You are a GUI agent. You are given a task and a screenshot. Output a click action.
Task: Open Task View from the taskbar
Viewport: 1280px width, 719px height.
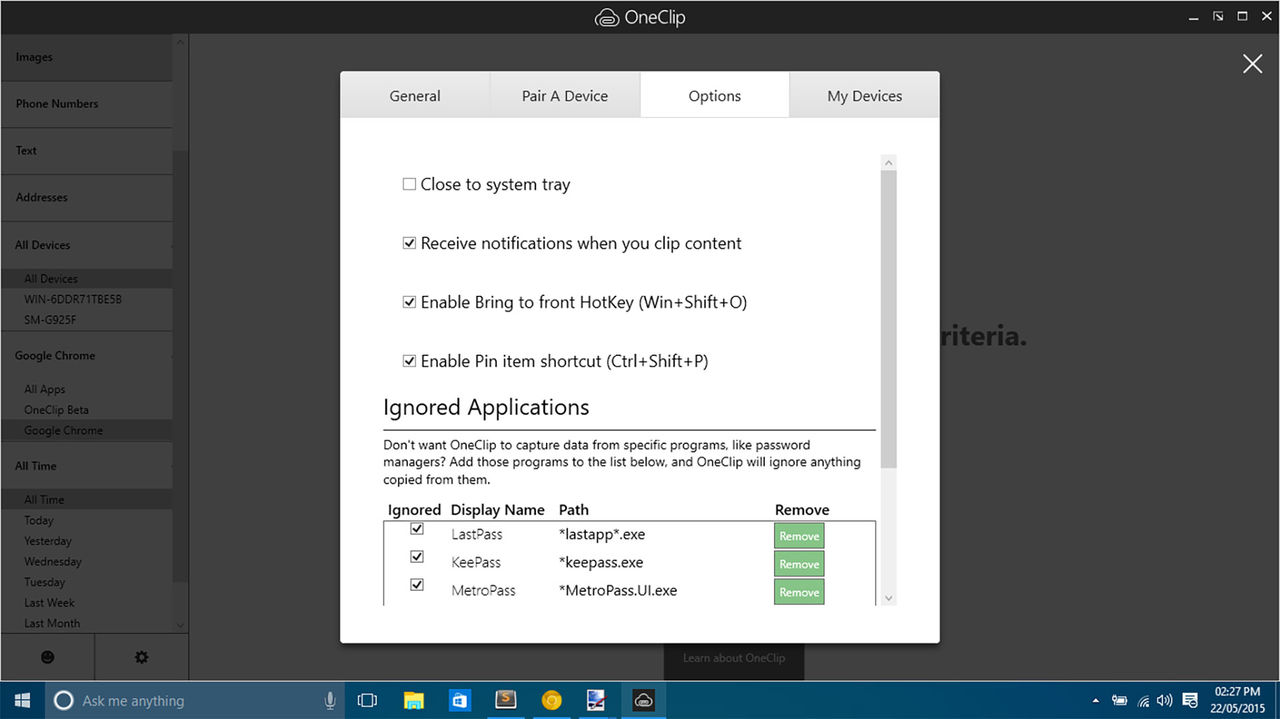[x=367, y=701]
